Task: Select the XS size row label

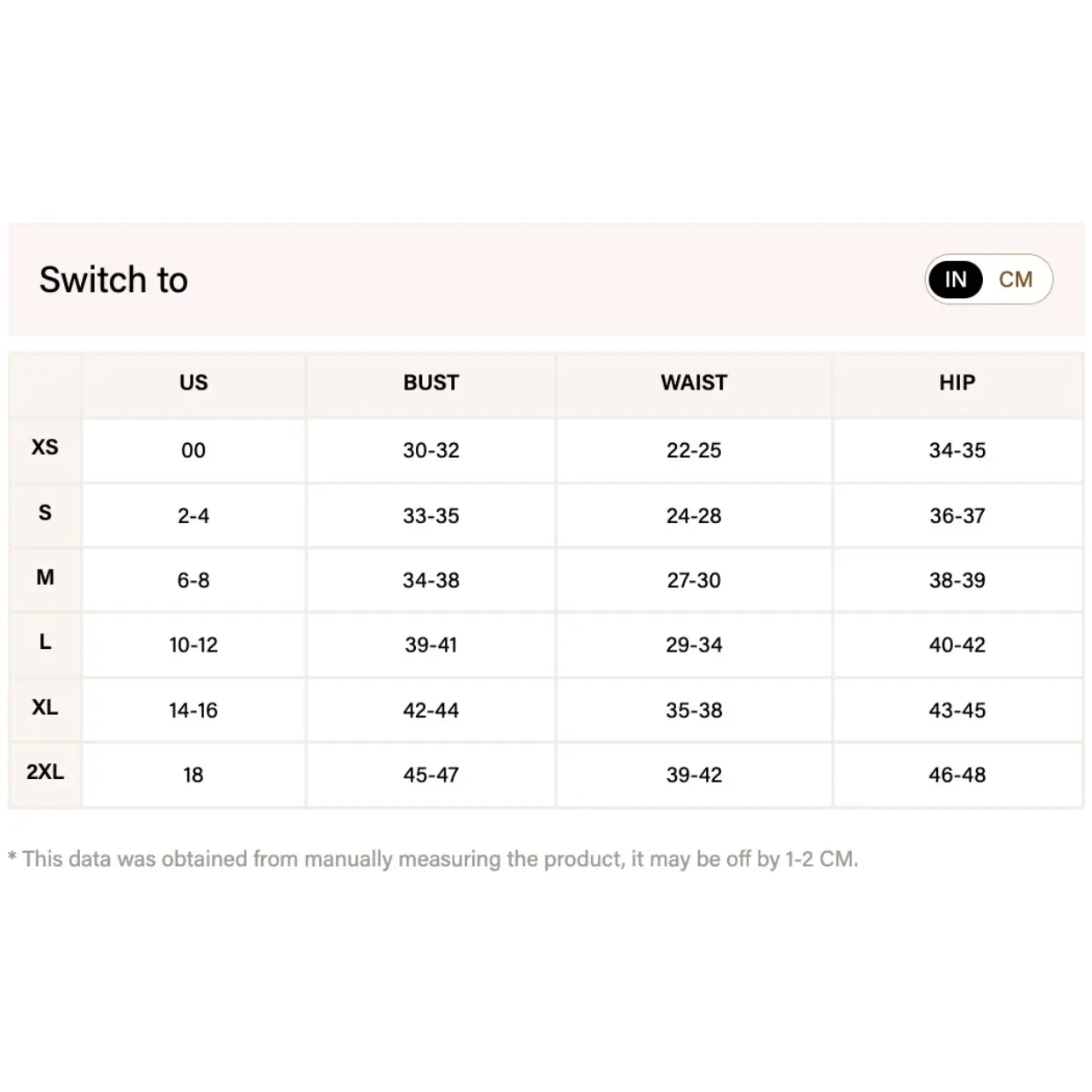Action: [45, 448]
